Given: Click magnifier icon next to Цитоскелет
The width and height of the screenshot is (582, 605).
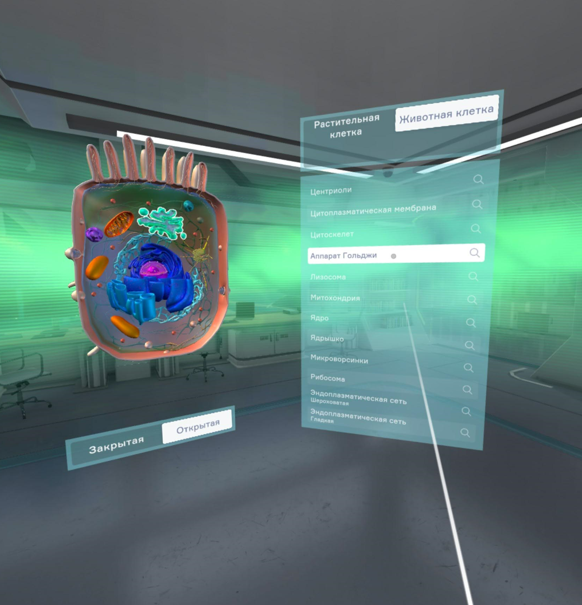Looking at the screenshot, I should tap(476, 229).
